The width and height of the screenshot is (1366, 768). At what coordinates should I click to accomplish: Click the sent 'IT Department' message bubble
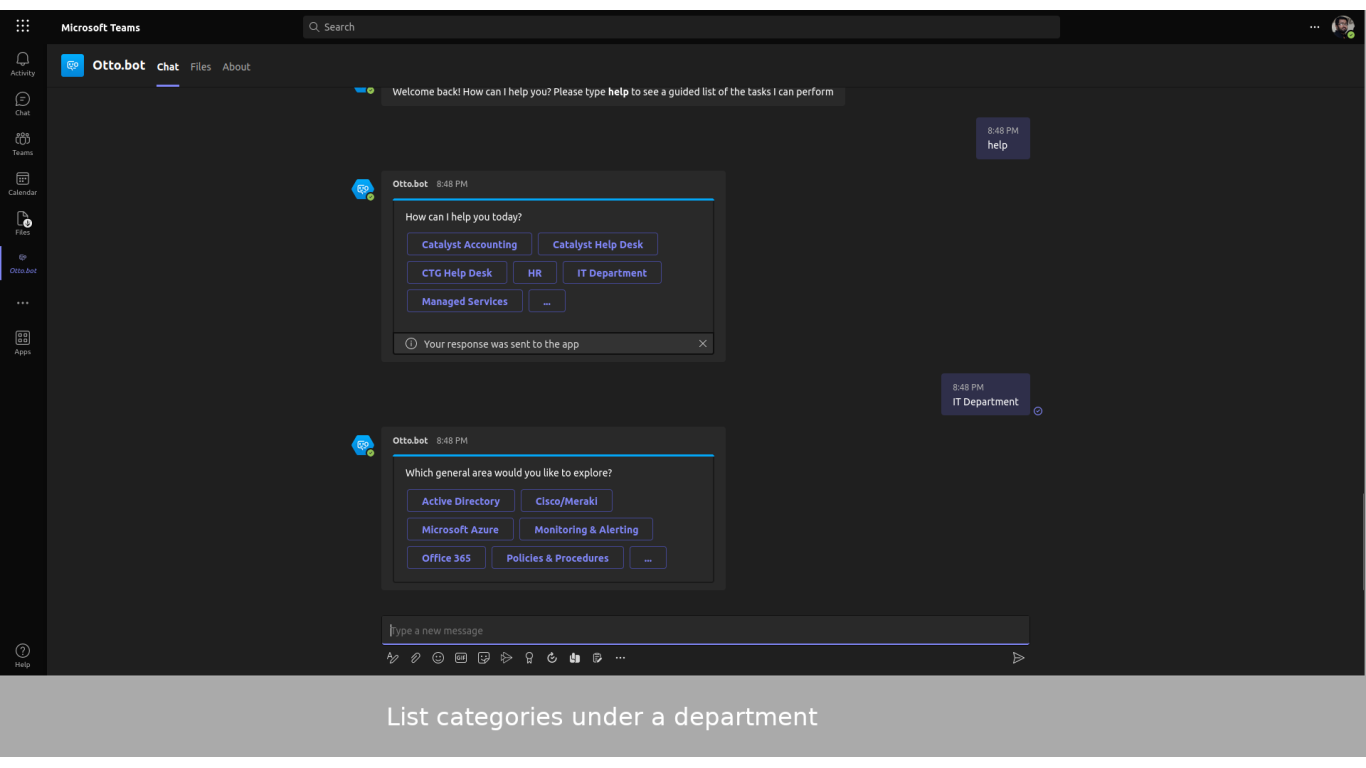pos(985,394)
